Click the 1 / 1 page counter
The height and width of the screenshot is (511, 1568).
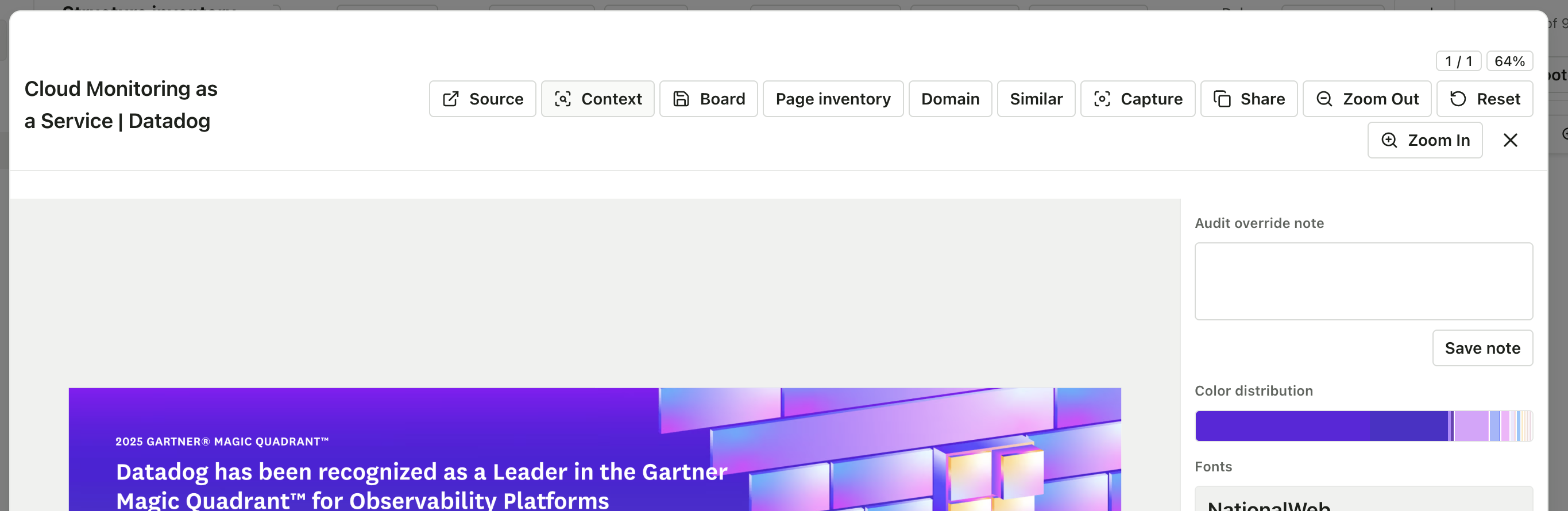1458,61
